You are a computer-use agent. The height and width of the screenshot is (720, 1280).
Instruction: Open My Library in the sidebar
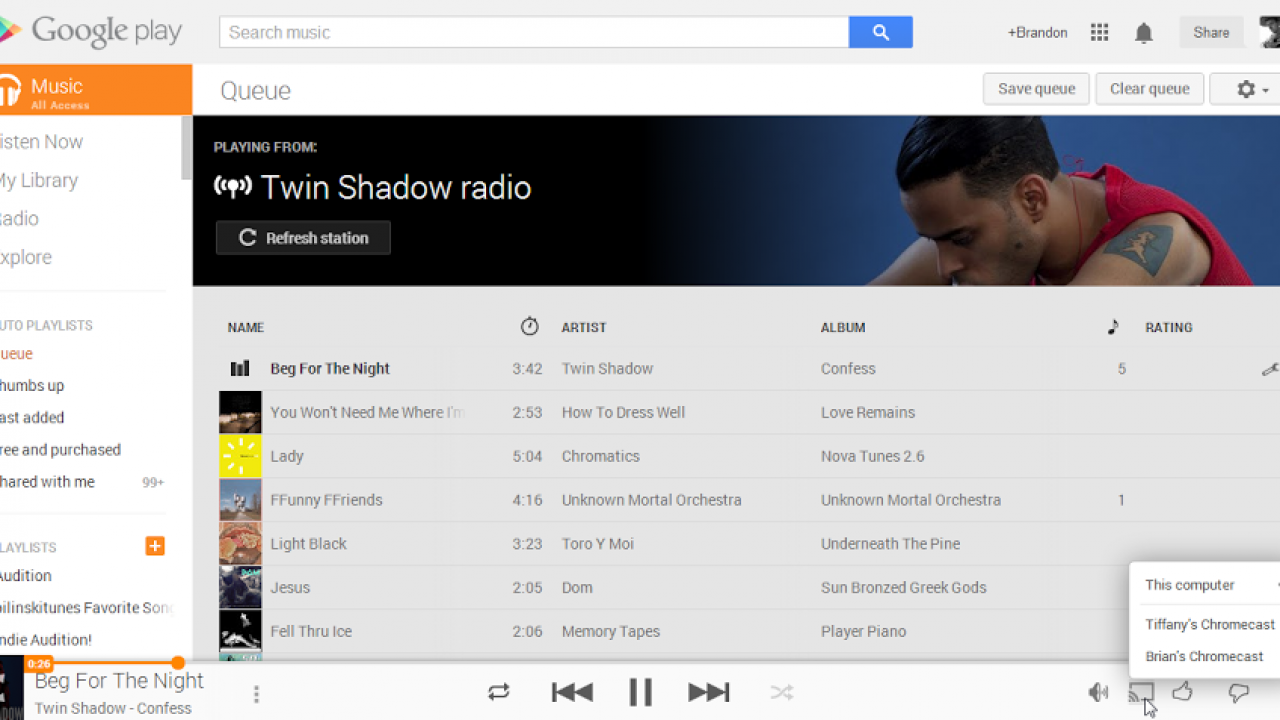pyautogui.click(x=38, y=180)
